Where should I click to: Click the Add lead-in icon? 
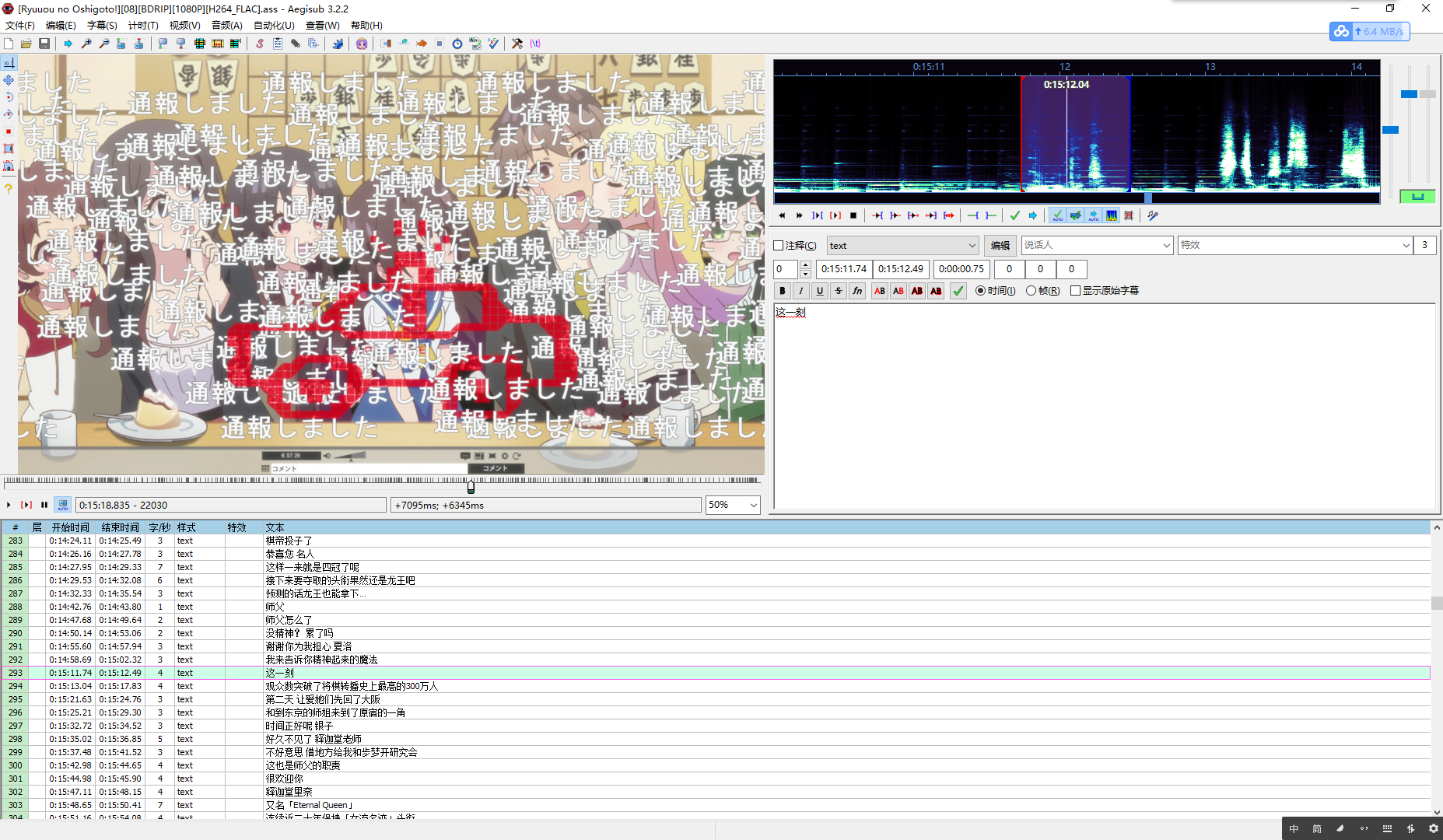tap(972, 215)
